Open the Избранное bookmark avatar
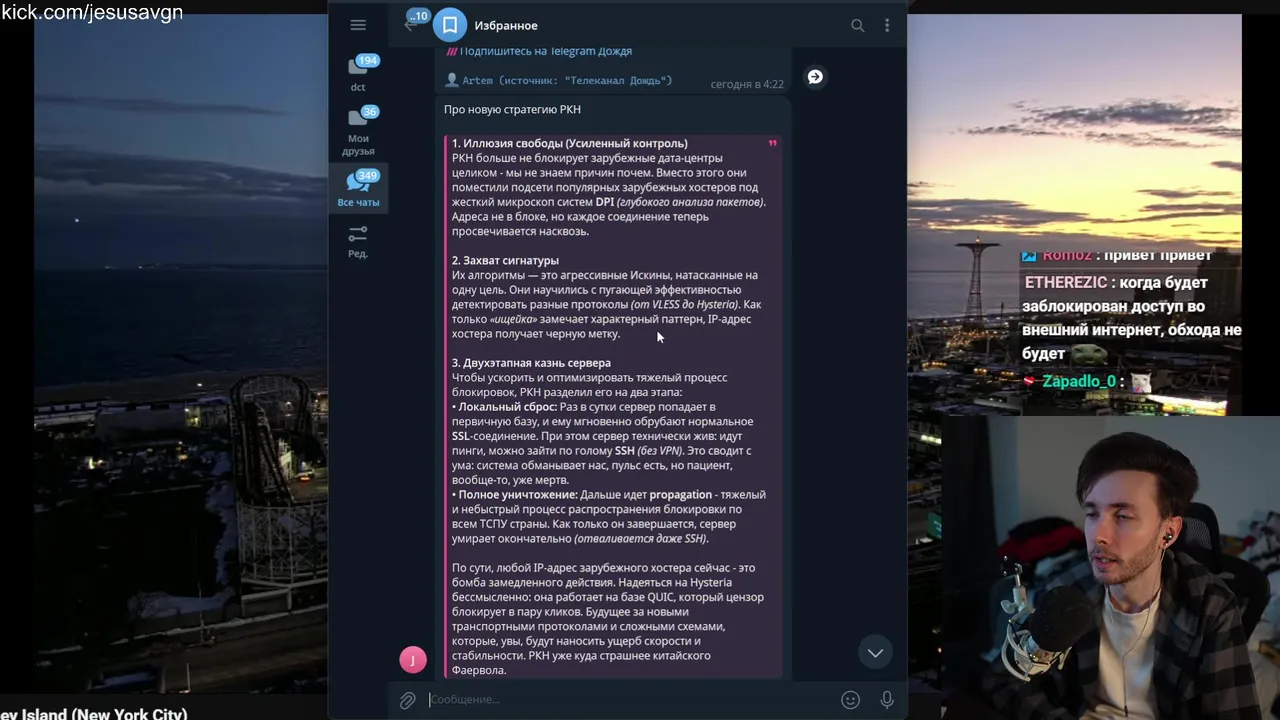 (450, 25)
